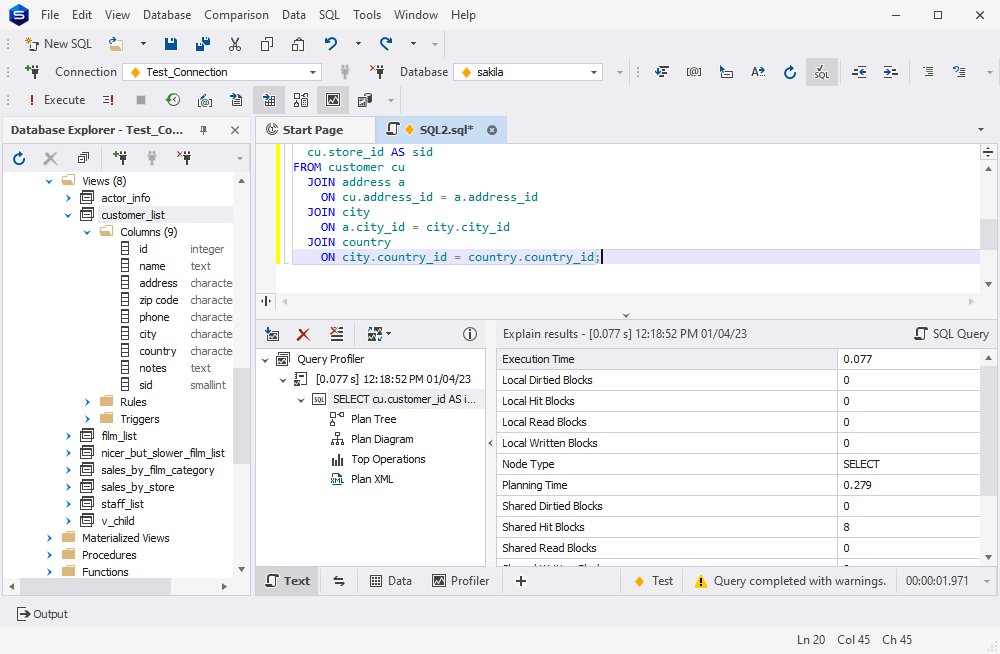Collapse the Views node in Database Explorer
Screen dimensions: 1000x654
click(48, 180)
